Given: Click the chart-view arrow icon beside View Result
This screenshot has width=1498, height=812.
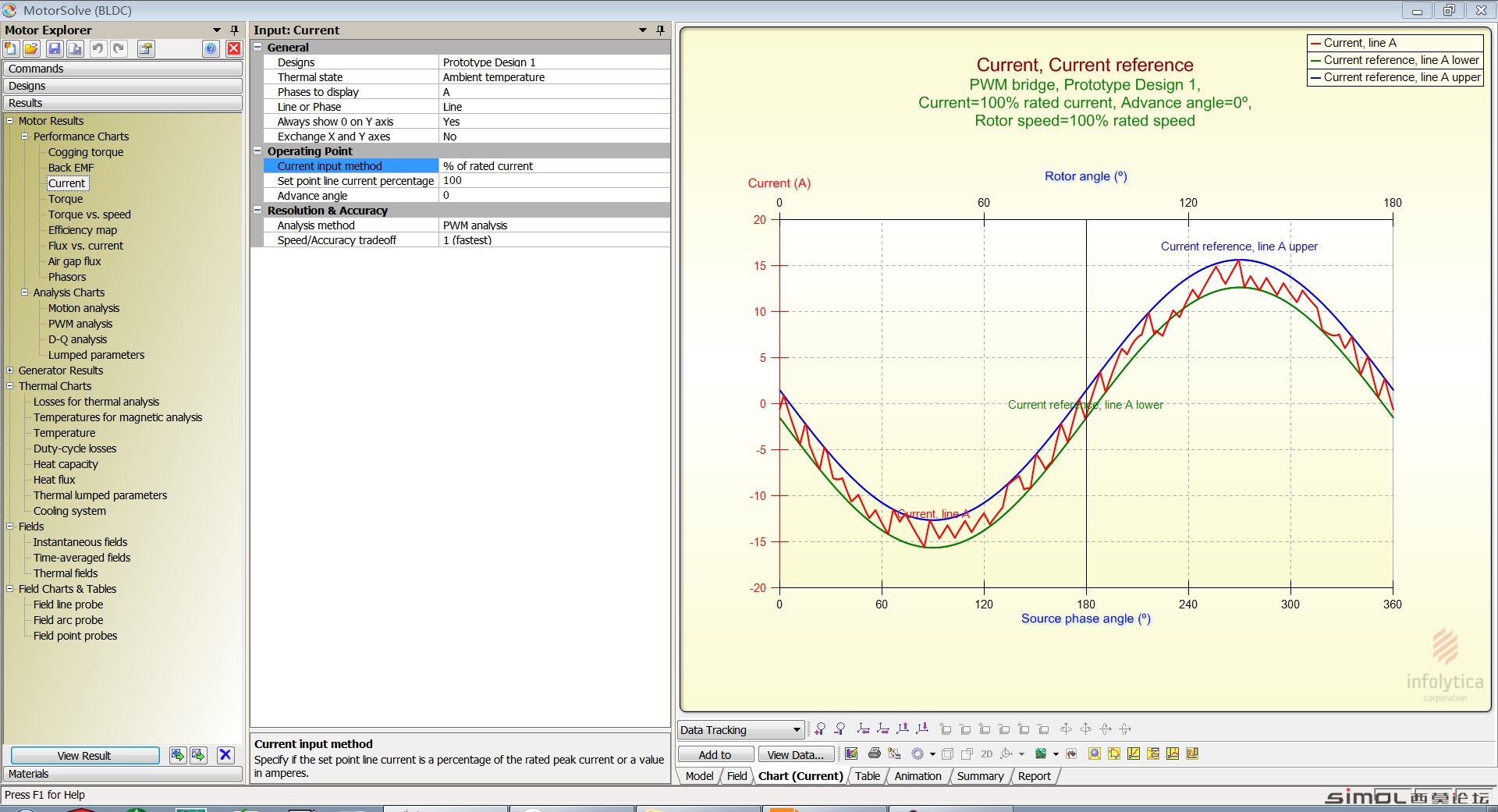Looking at the screenshot, I should click(198, 754).
